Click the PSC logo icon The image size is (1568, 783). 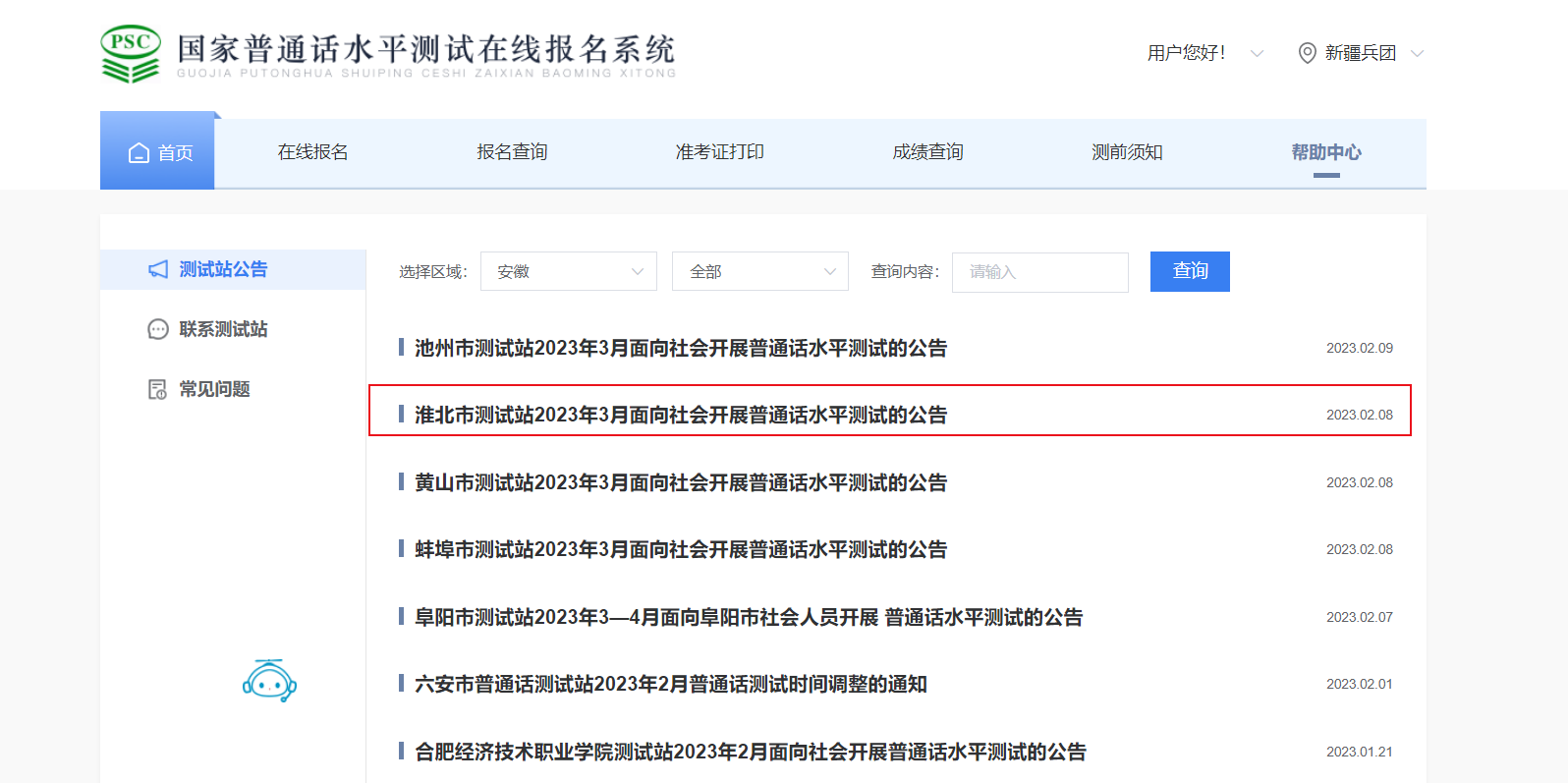(130, 53)
